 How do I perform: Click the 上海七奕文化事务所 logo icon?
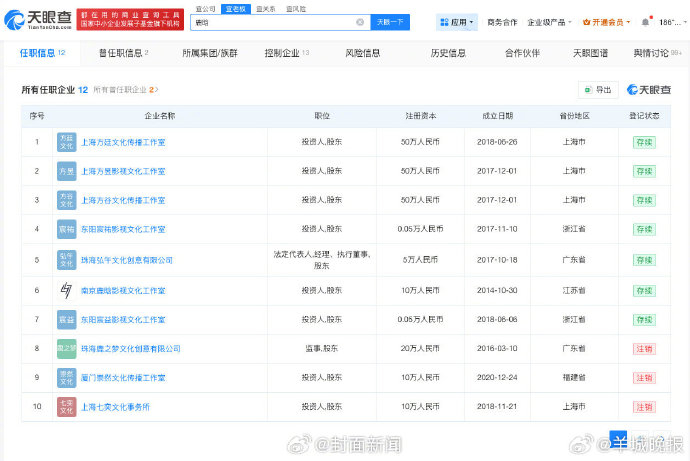(66, 406)
